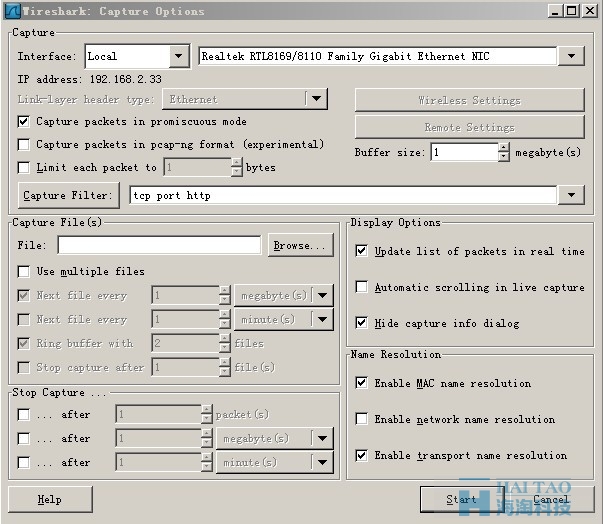Cancel the capture options dialog
The height and width of the screenshot is (524, 603).
pyautogui.click(x=551, y=499)
